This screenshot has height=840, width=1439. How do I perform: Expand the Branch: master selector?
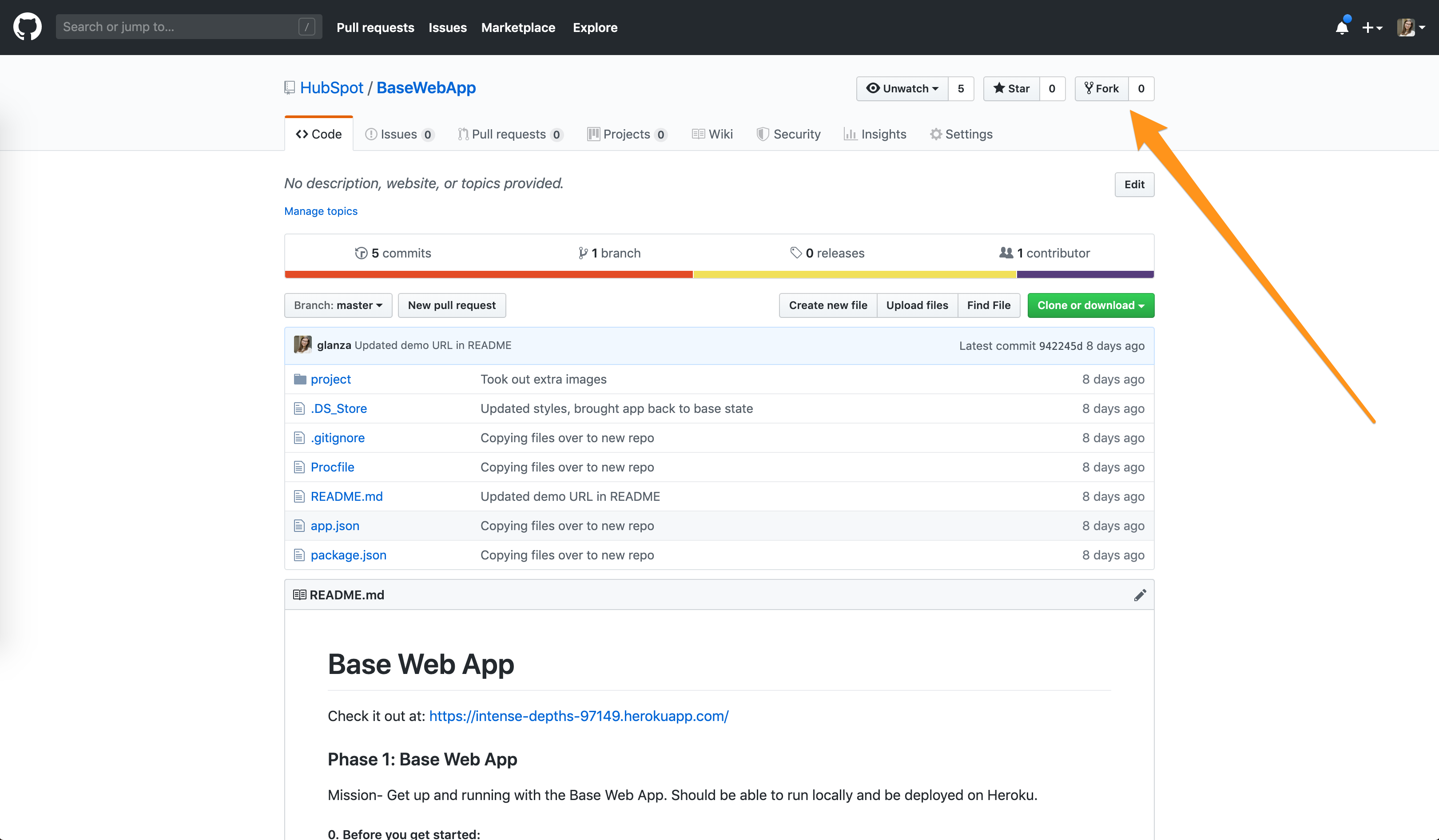338,305
